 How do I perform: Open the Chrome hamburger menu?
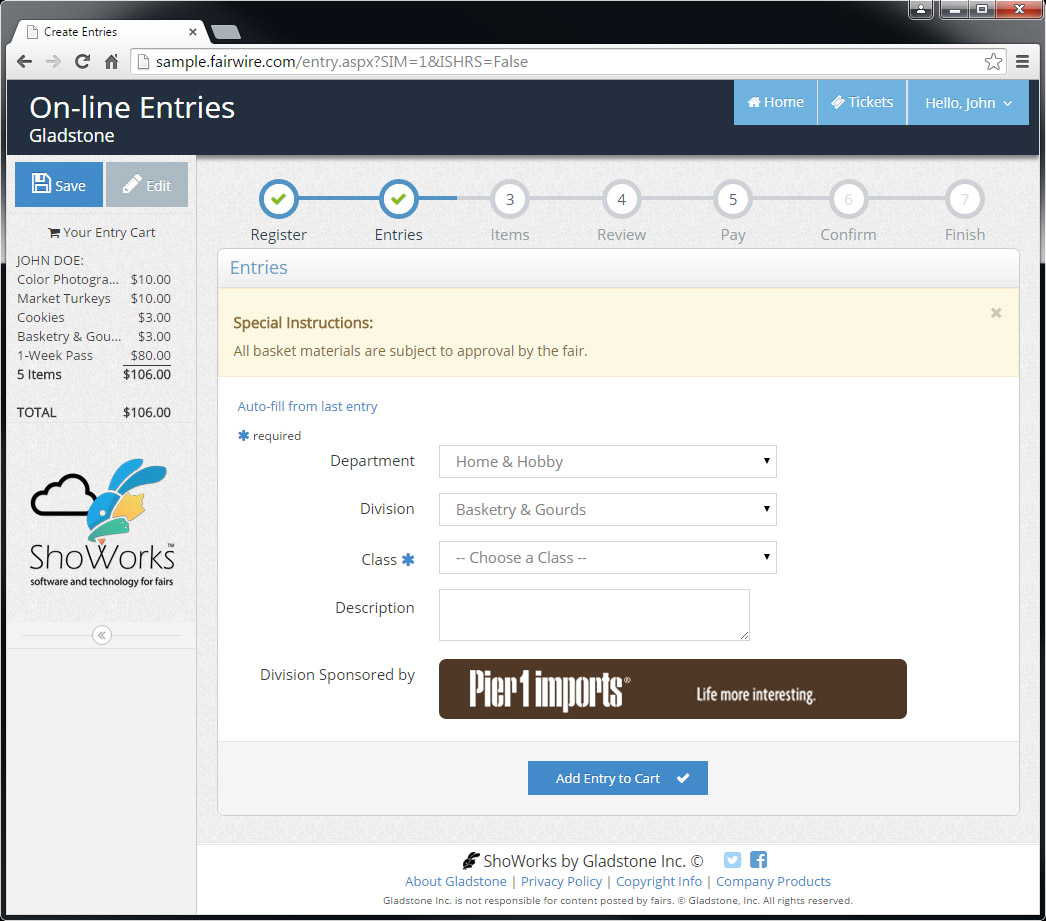pyautogui.click(x=1022, y=62)
